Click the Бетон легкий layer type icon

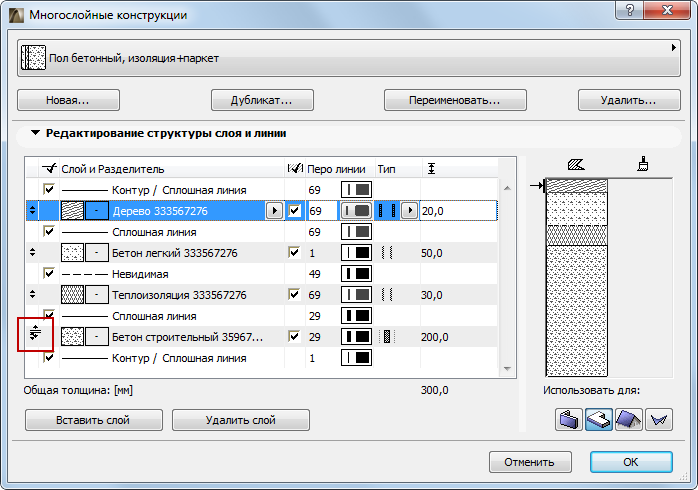click(x=387, y=253)
